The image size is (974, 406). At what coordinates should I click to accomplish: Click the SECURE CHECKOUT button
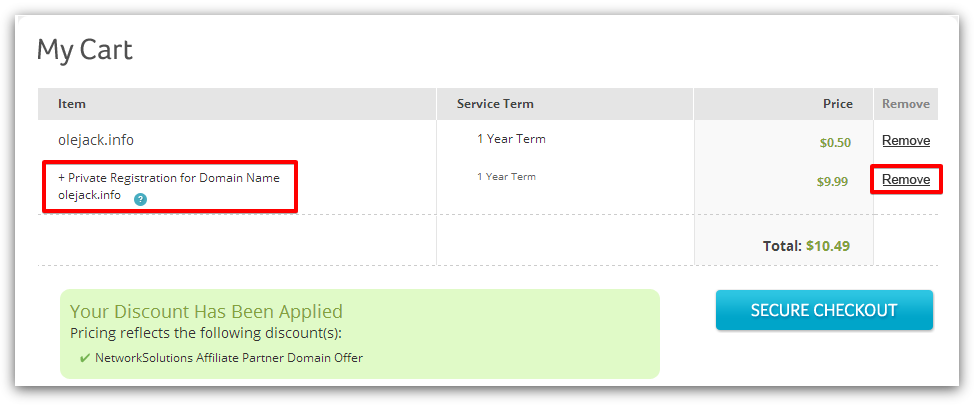click(824, 310)
